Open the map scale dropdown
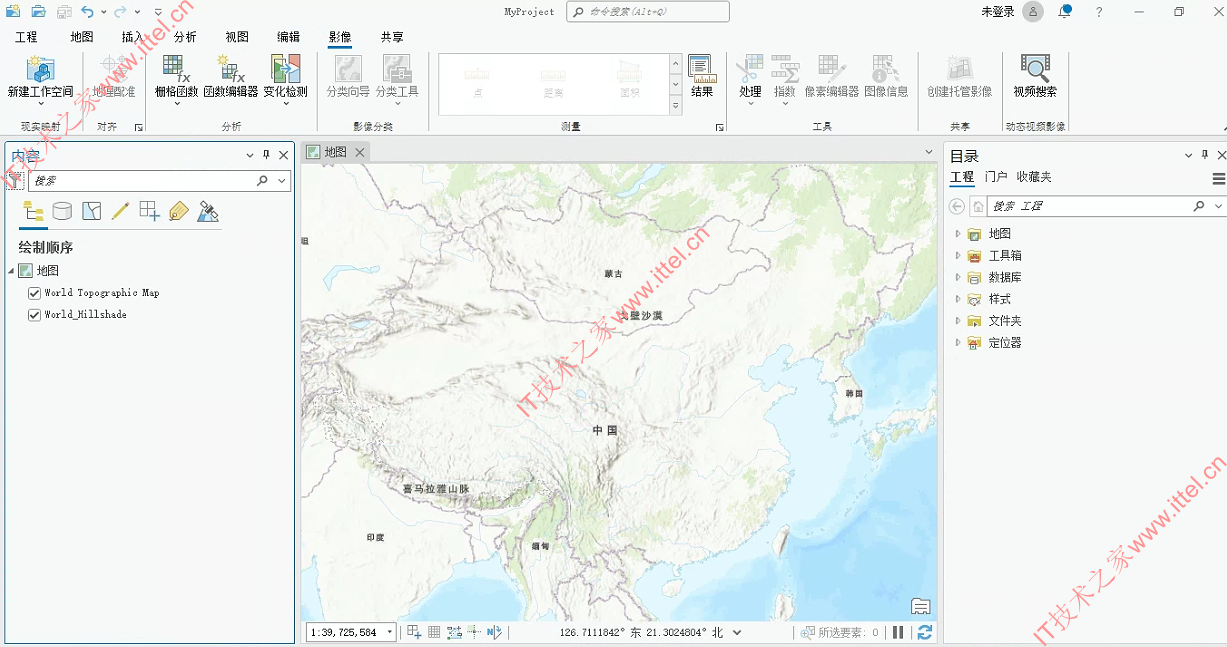Screen dimensions: 1227x647 391,632
